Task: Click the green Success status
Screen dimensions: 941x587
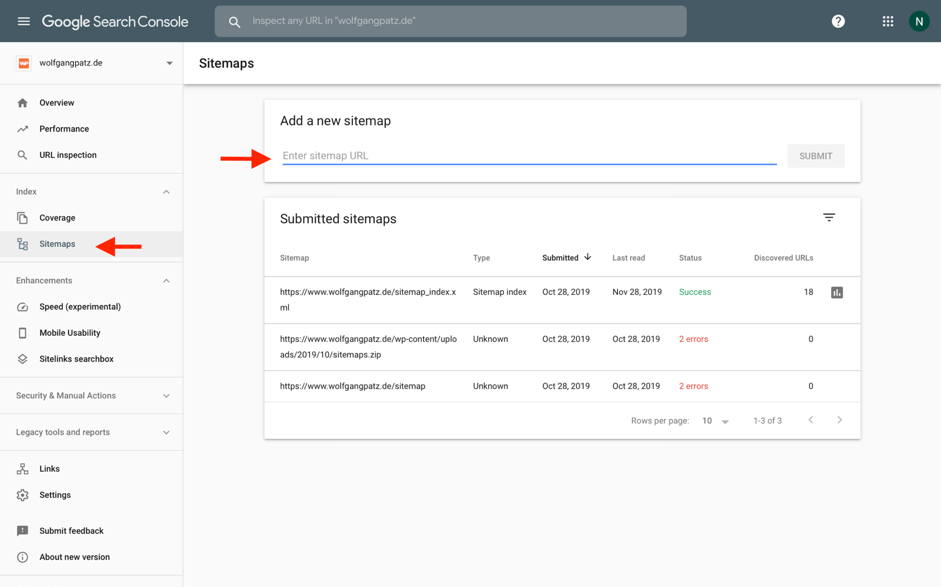Action: 695,292
